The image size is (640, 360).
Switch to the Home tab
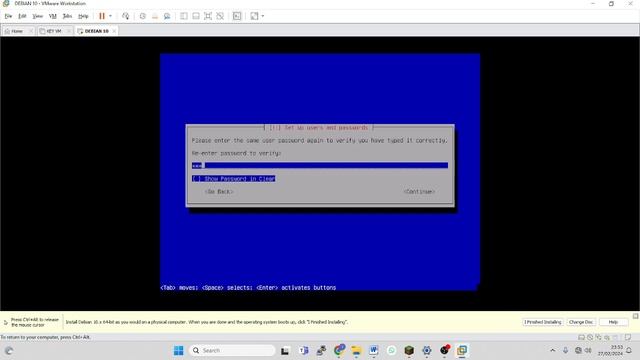[x=16, y=31]
